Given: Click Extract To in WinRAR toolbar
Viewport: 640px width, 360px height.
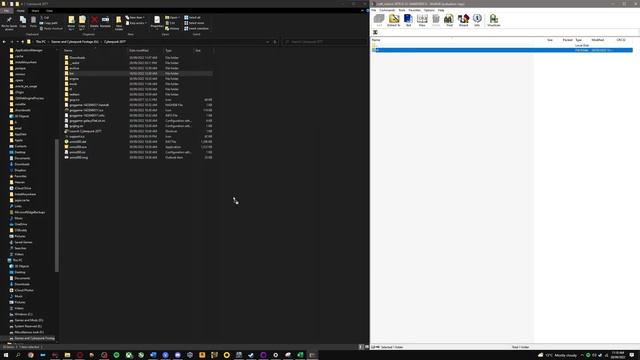Looking at the screenshot, I should click(x=393, y=20).
